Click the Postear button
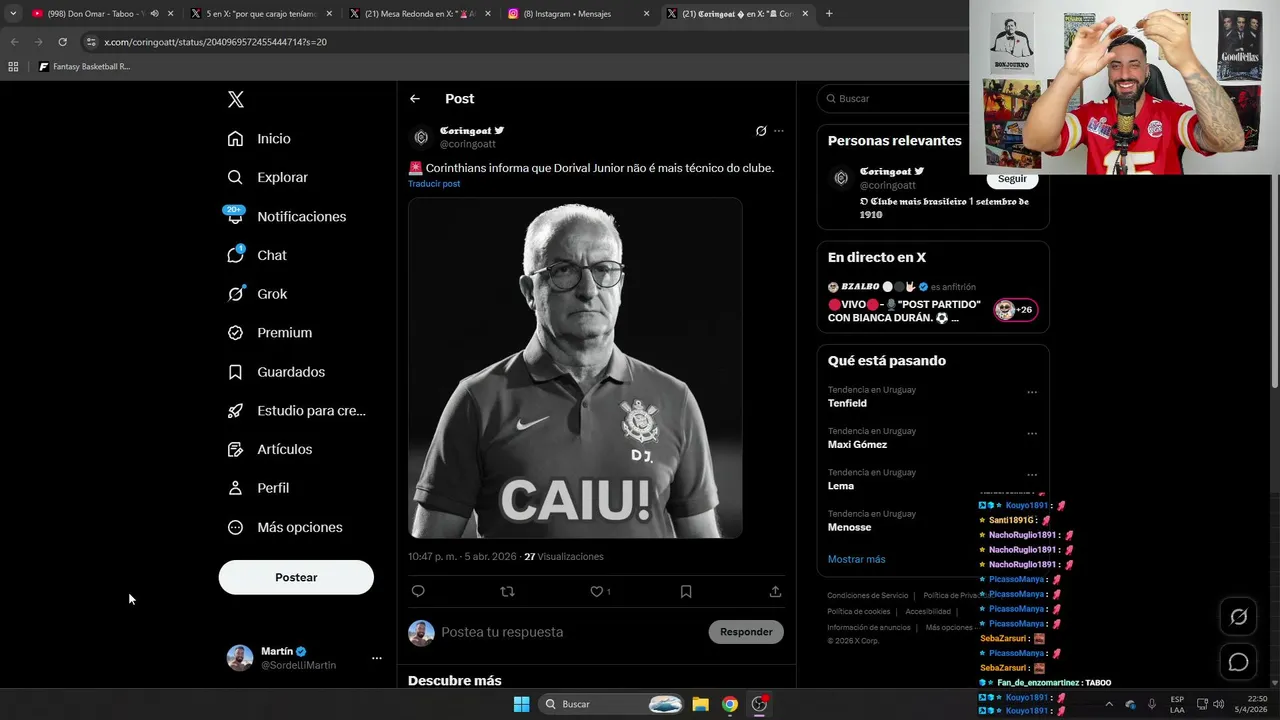Screen dimensions: 1280x720 [x=296, y=577]
